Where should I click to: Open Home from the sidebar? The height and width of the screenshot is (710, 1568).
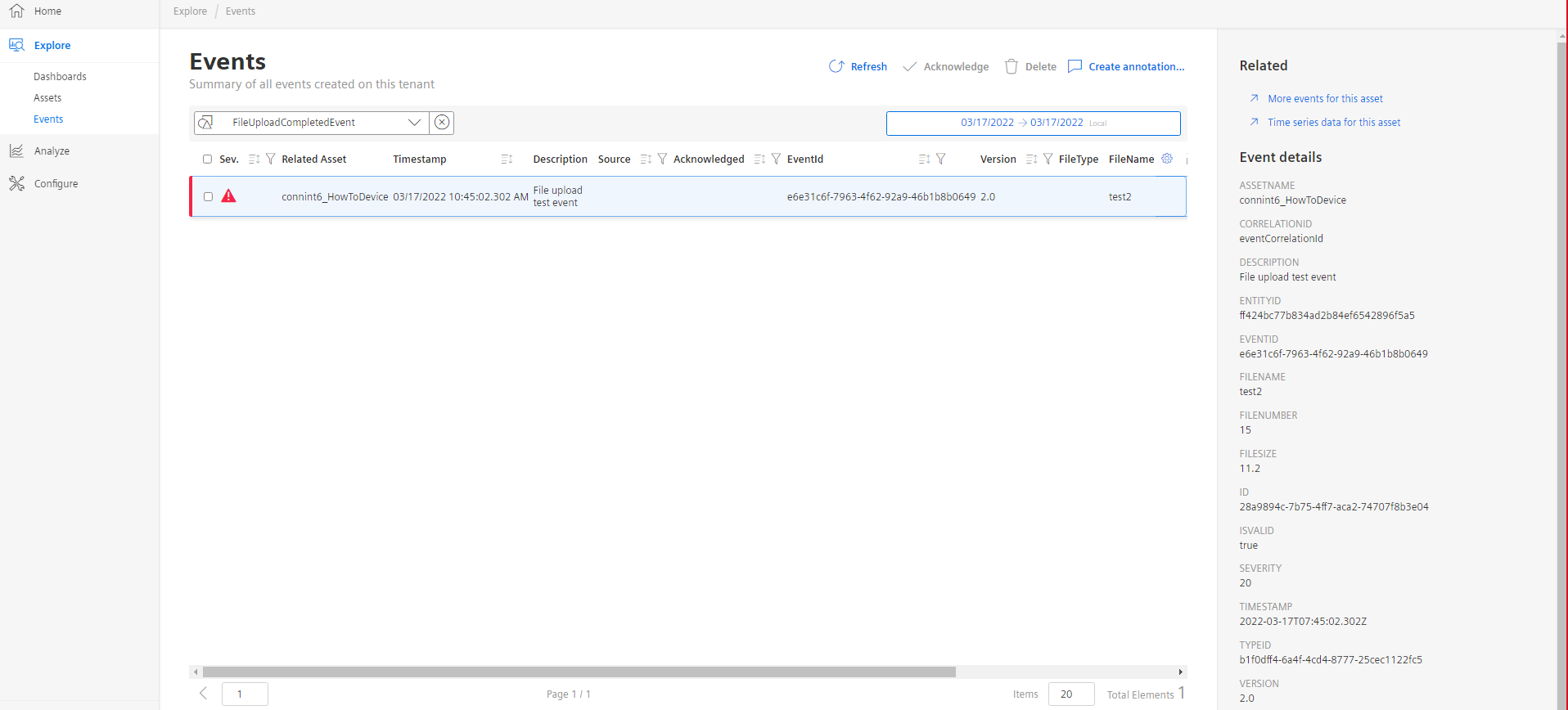[x=47, y=11]
